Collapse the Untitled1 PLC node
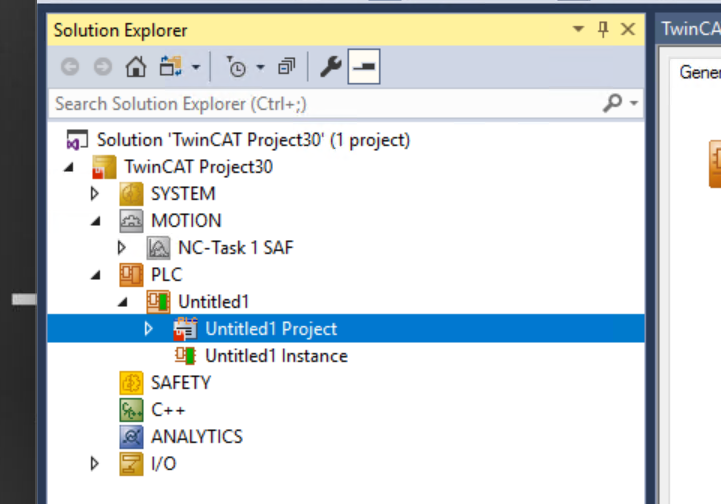 [x=123, y=302]
